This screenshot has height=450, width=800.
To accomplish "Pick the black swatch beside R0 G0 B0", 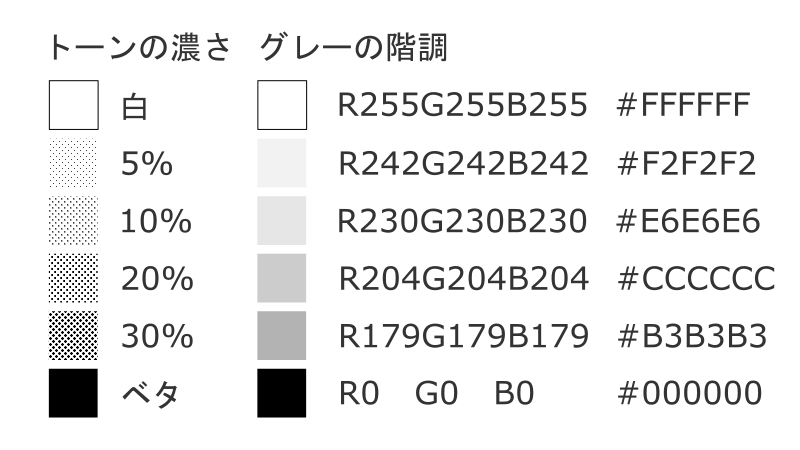I will click(x=281, y=393).
